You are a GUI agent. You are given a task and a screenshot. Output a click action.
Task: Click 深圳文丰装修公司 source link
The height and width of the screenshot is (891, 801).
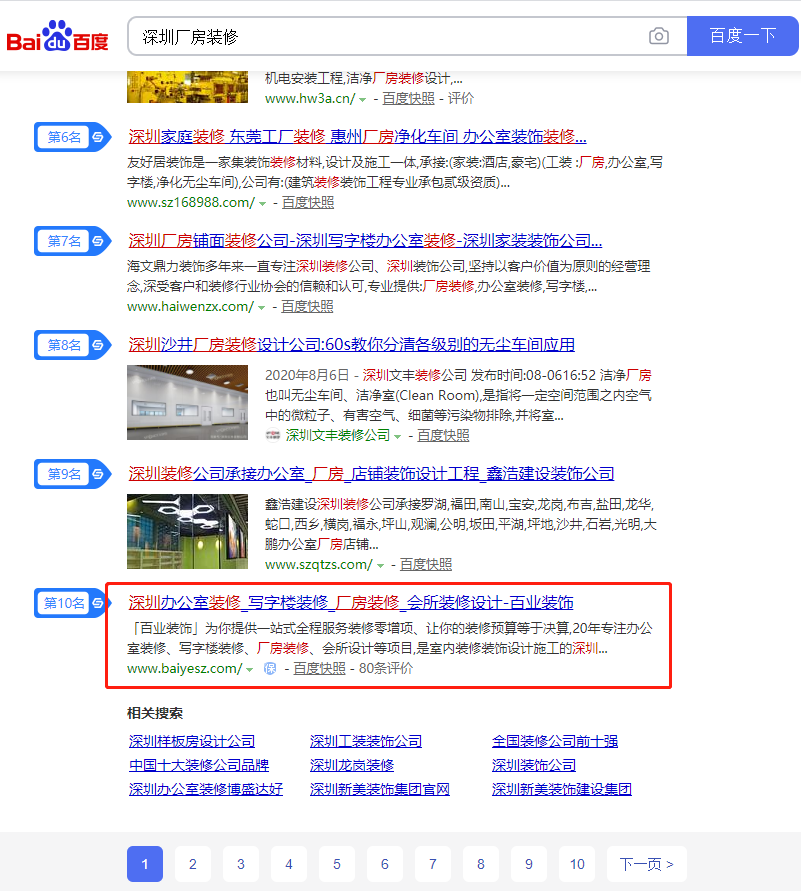coord(337,435)
